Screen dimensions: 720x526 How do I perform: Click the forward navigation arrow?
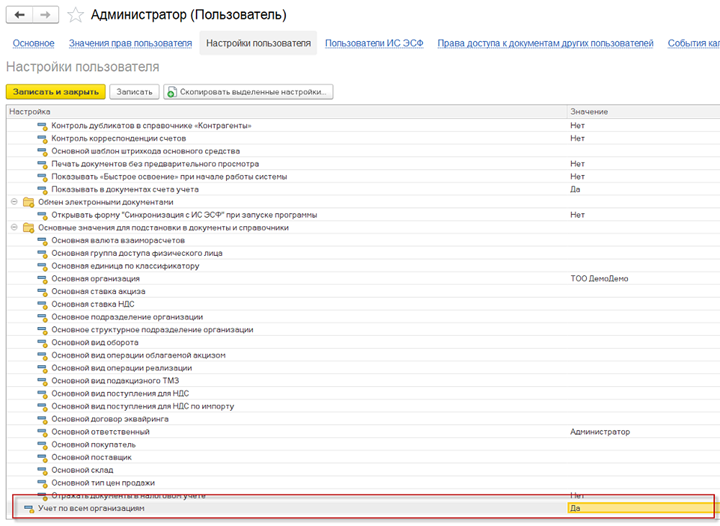45,15
